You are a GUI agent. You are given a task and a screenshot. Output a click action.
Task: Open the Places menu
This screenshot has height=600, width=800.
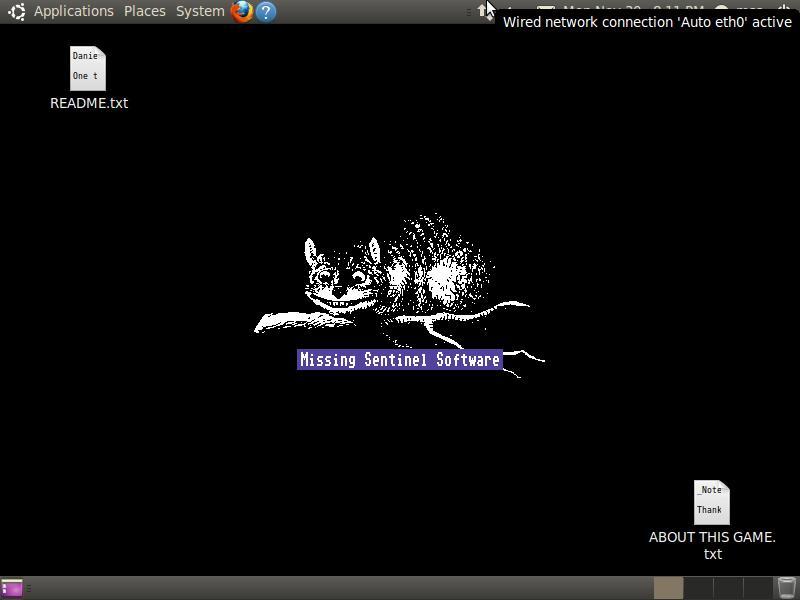pos(145,11)
